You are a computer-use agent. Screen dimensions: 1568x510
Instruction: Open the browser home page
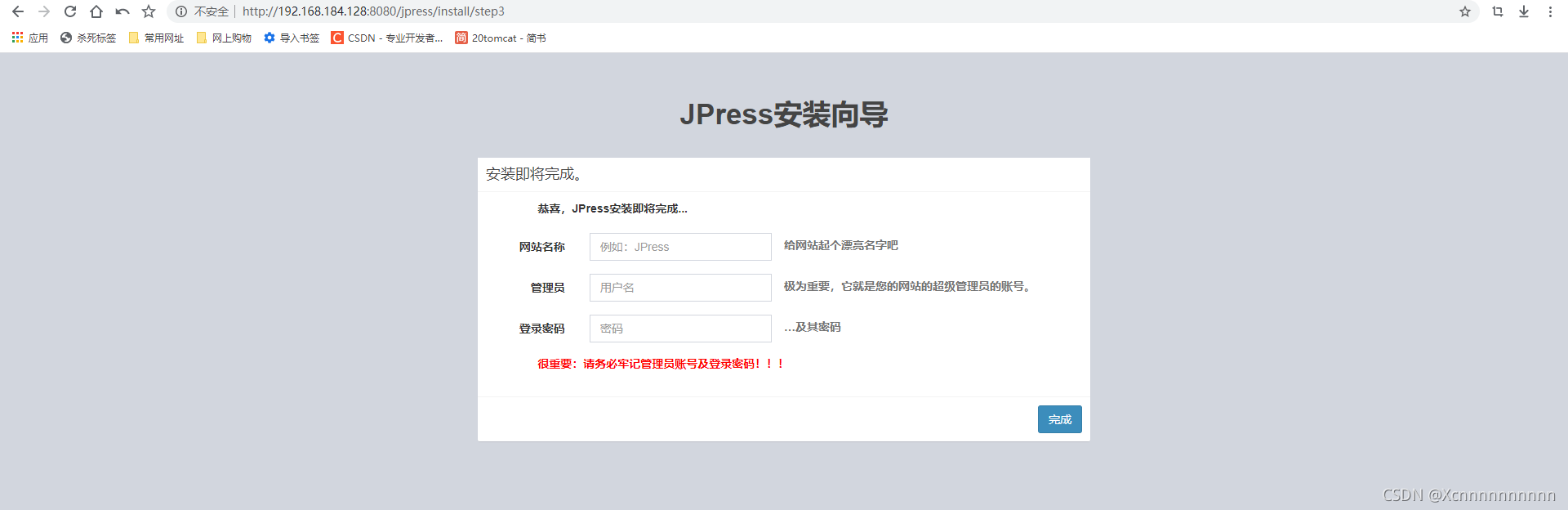(96, 11)
